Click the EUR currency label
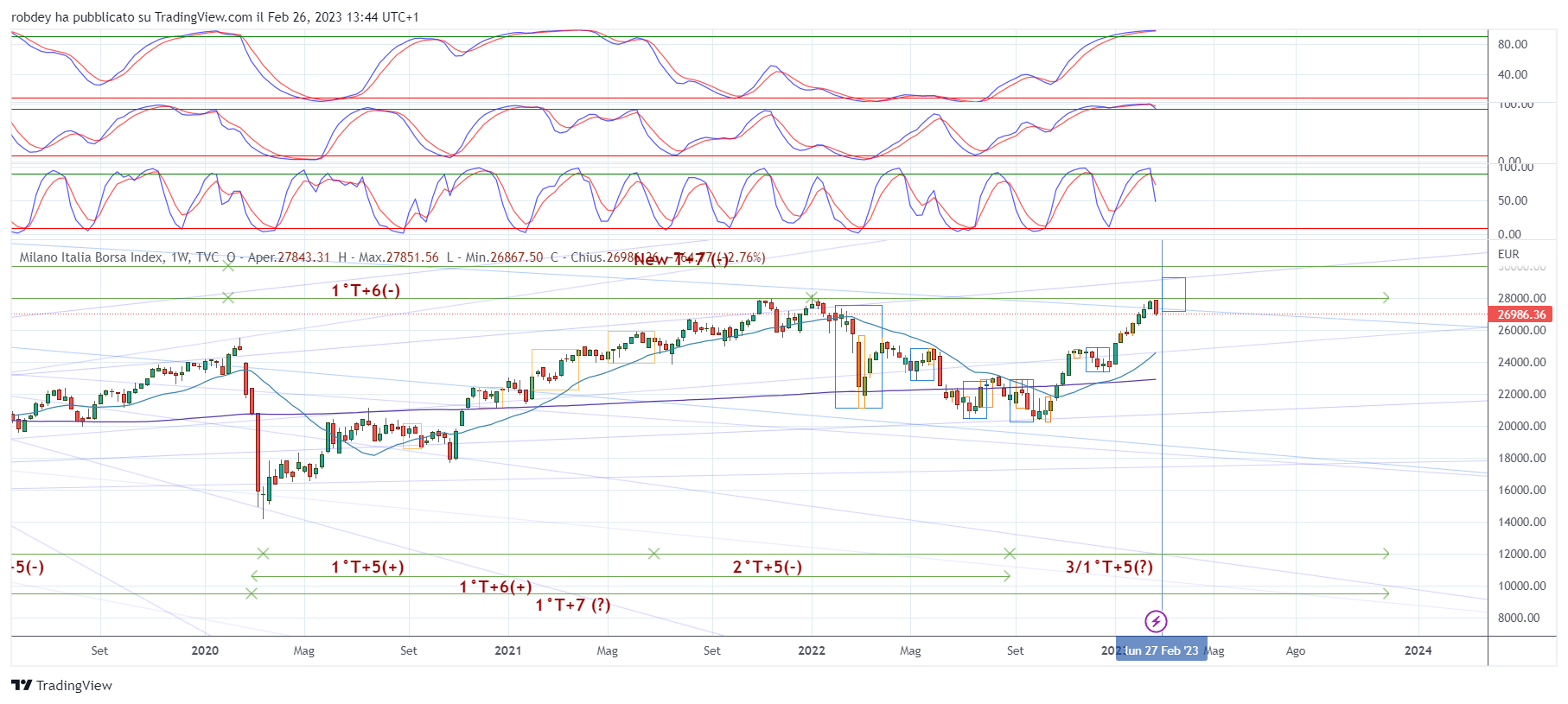The image size is (1568, 704). coord(1508,254)
